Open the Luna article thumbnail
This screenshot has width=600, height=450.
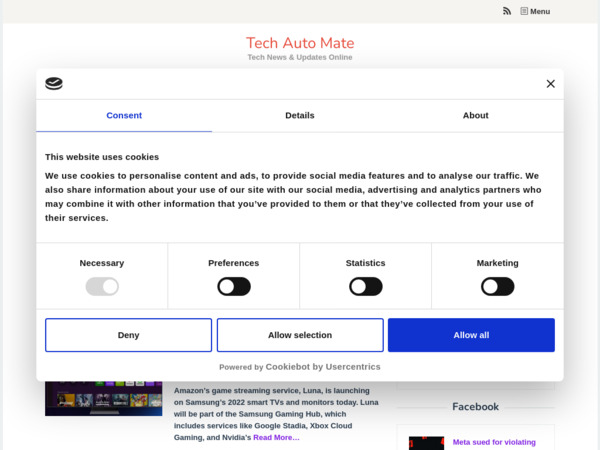point(104,398)
